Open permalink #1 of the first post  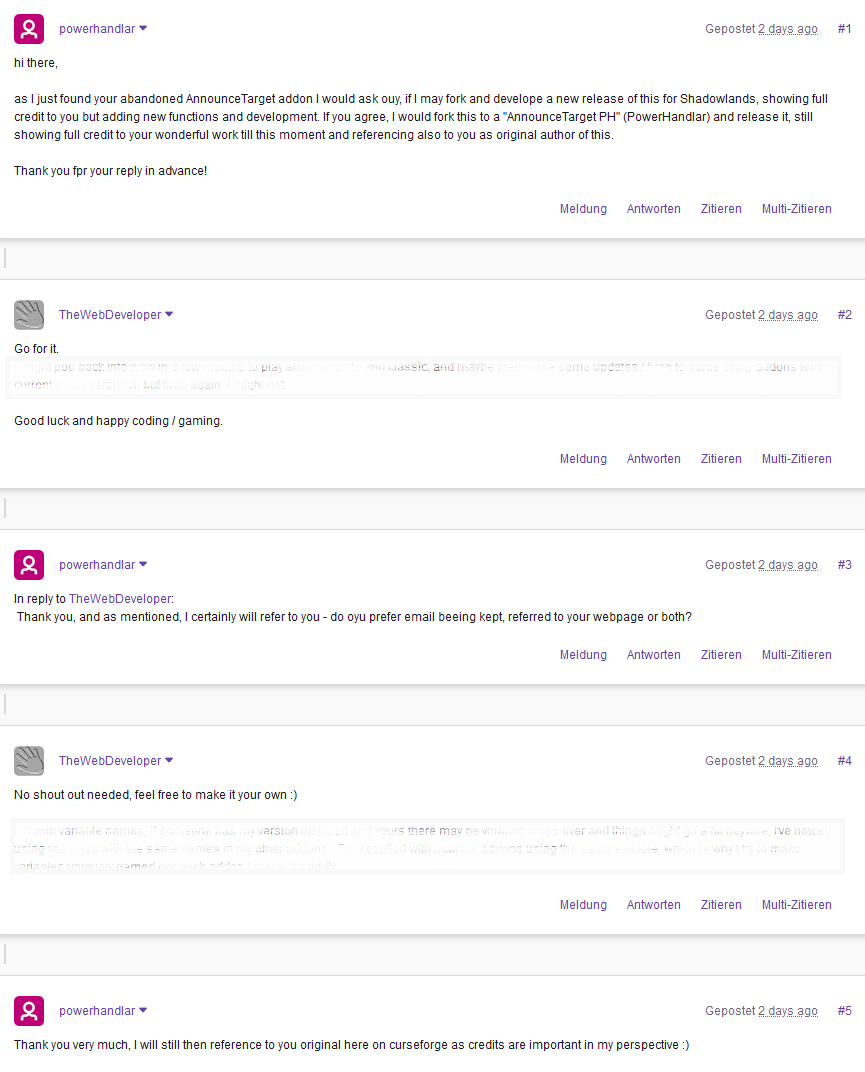point(844,29)
